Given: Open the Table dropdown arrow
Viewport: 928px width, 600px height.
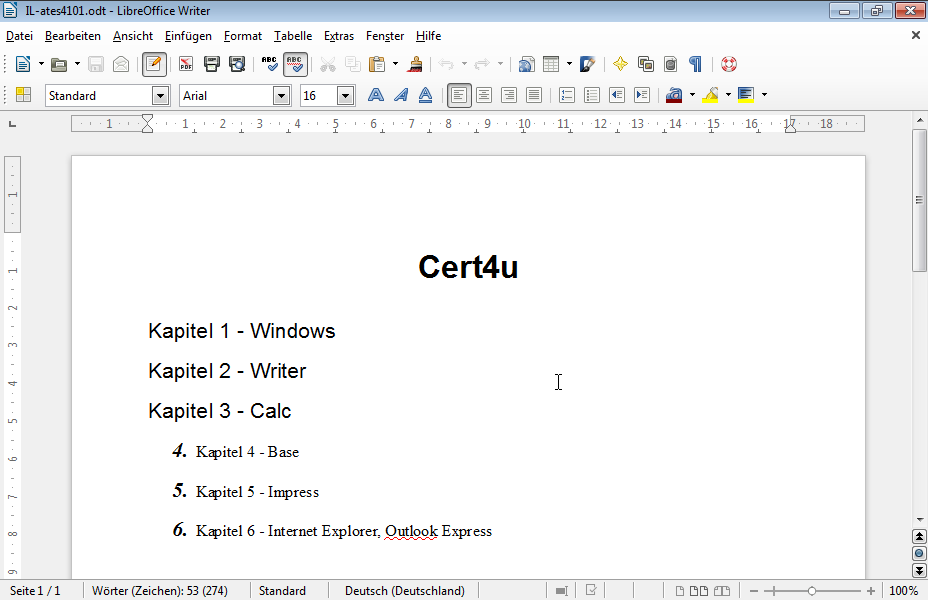Looking at the screenshot, I should (x=569, y=64).
